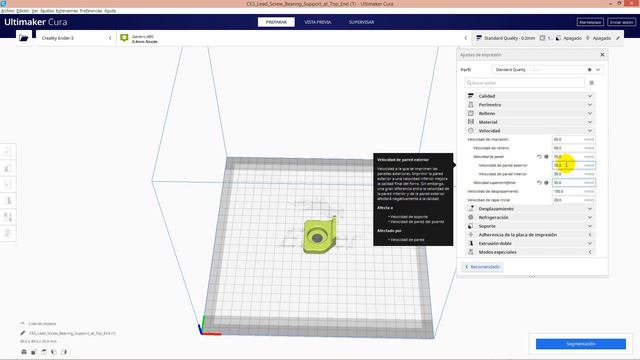Select the Support Blocker tool
Image resolution: width=640 pixels, height=360 pixels.
(7, 233)
